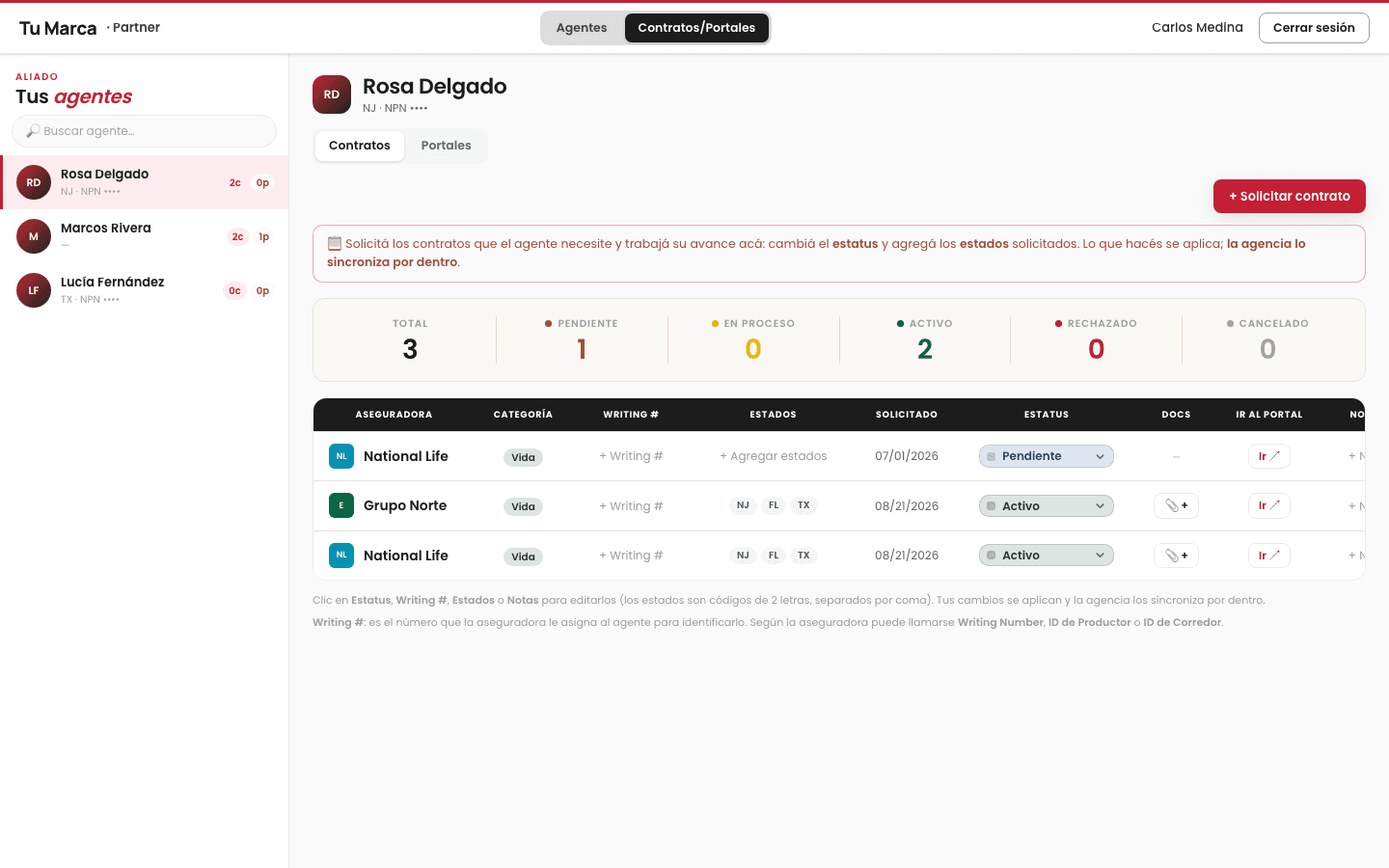Click the Activo summary count
The image size is (1389, 868).
point(925,349)
